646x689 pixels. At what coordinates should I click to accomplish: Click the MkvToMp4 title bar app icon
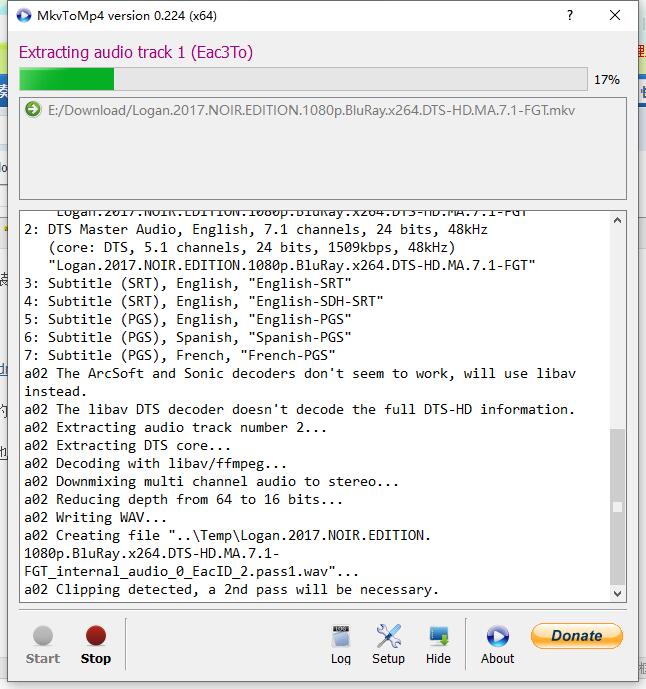click(x=24, y=16)
